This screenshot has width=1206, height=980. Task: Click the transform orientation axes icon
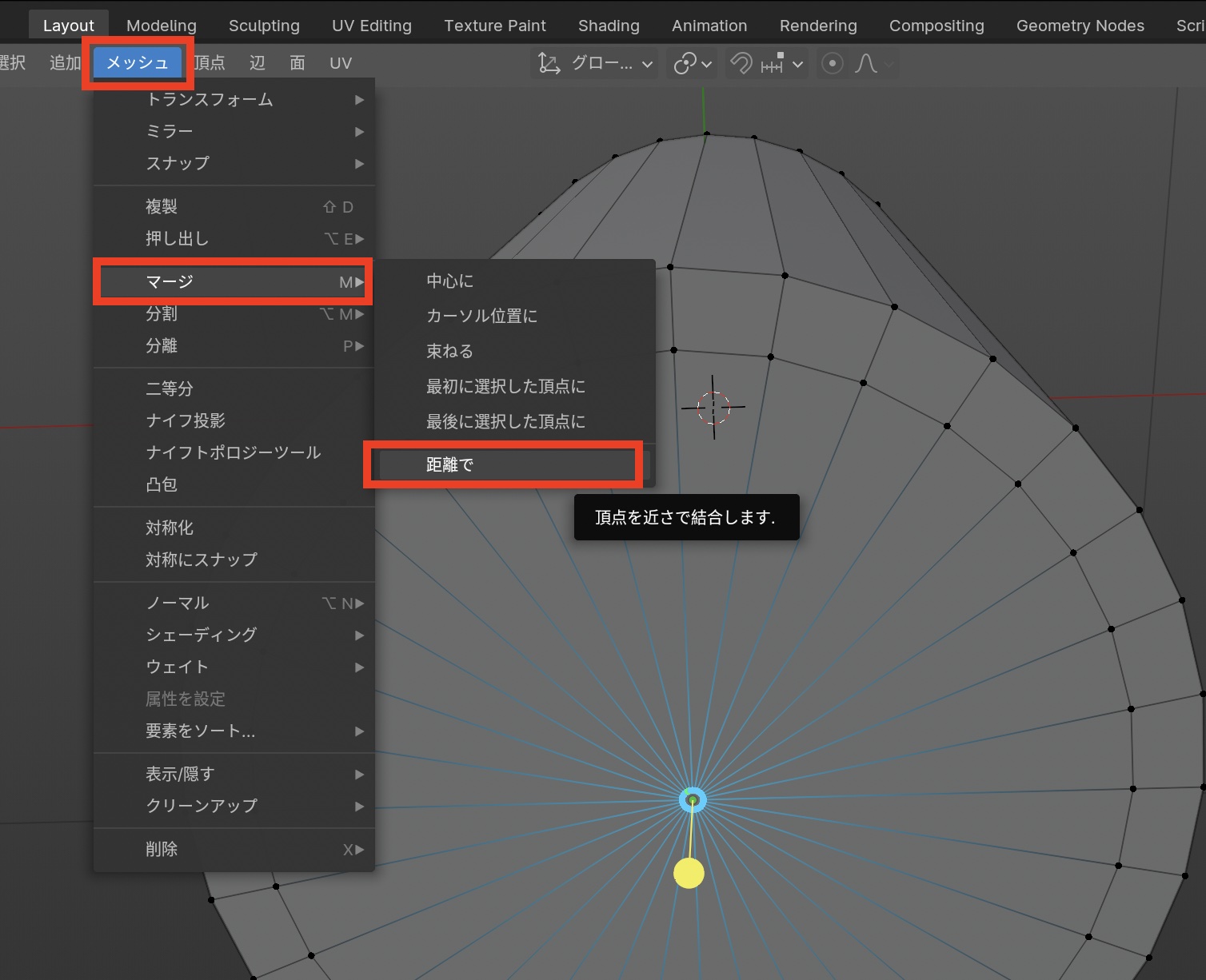pyautogui.click(x=549, y=63)
